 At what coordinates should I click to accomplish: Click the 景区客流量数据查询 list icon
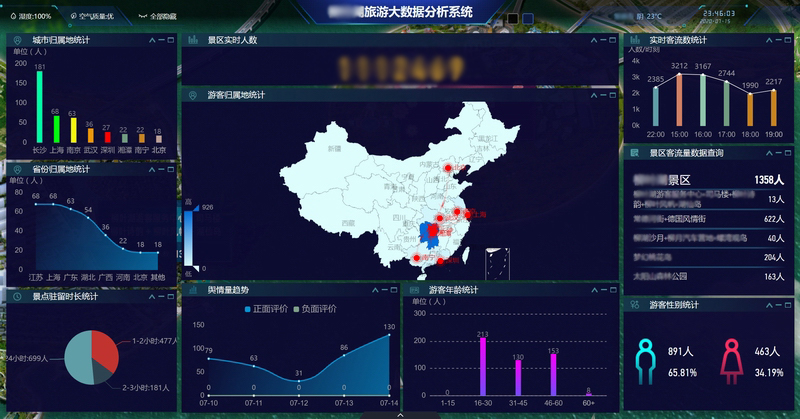634,153
